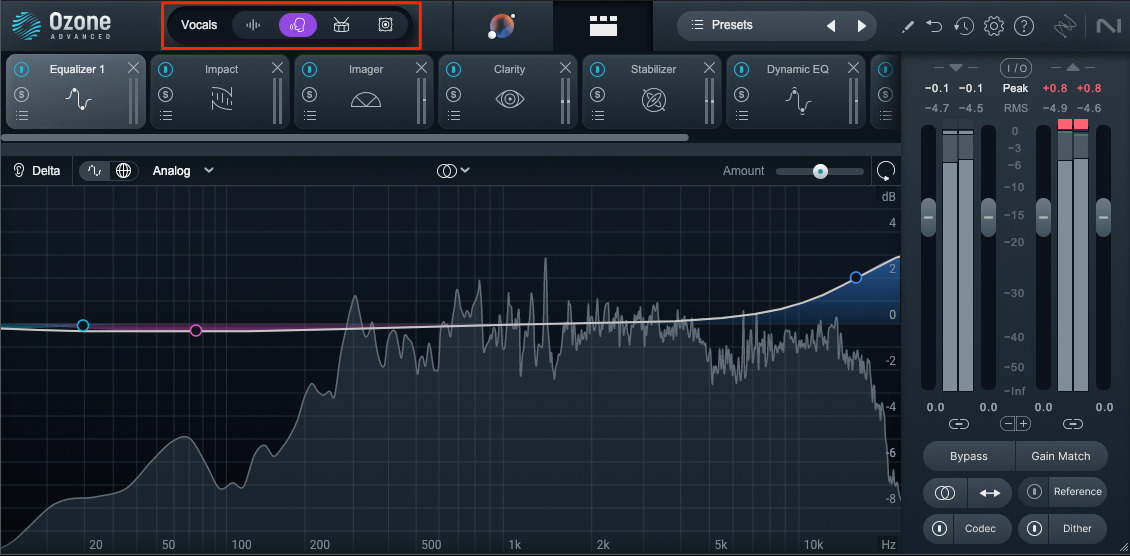Click the Bypass button
Viewport: 1130px width, 556px height.
coord(969,456)
